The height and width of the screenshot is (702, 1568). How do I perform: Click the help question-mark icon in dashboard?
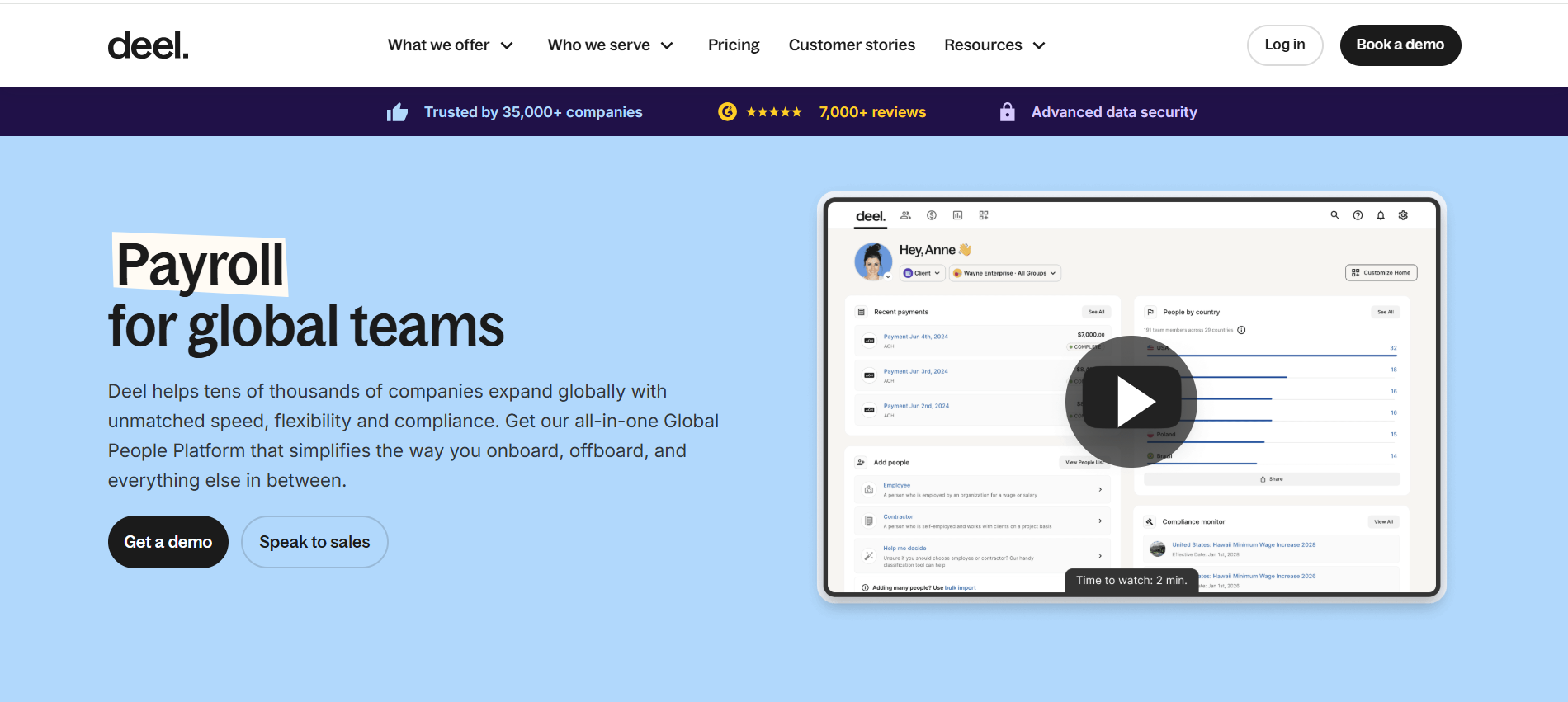1358,215
